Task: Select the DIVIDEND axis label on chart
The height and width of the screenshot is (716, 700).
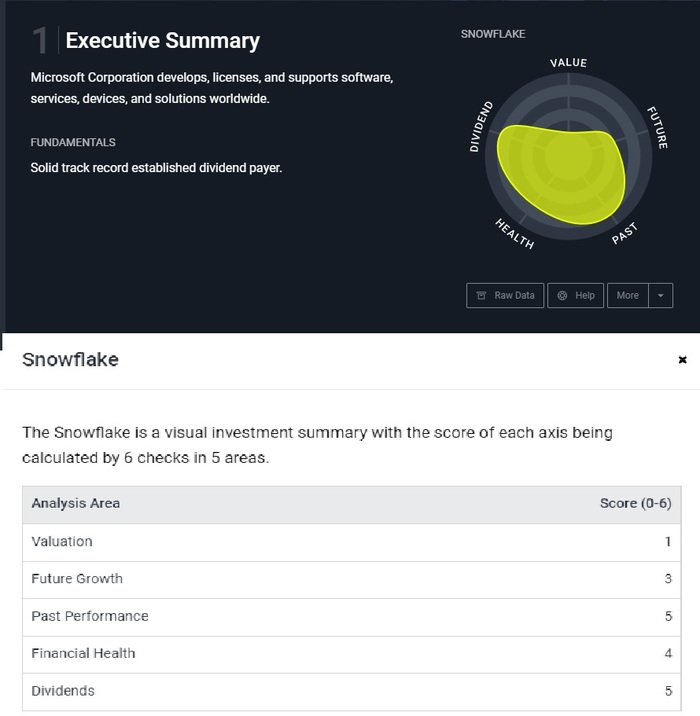Action: tap(482, 127)
